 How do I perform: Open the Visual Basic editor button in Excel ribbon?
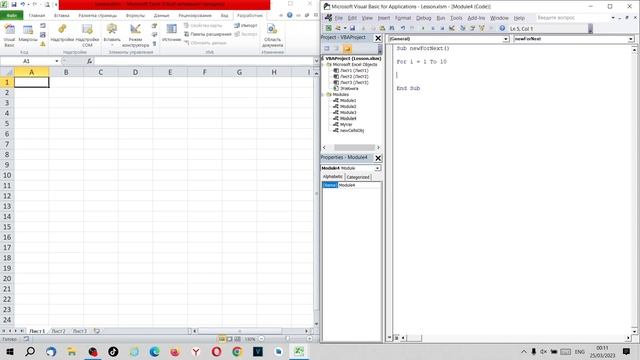9,35
